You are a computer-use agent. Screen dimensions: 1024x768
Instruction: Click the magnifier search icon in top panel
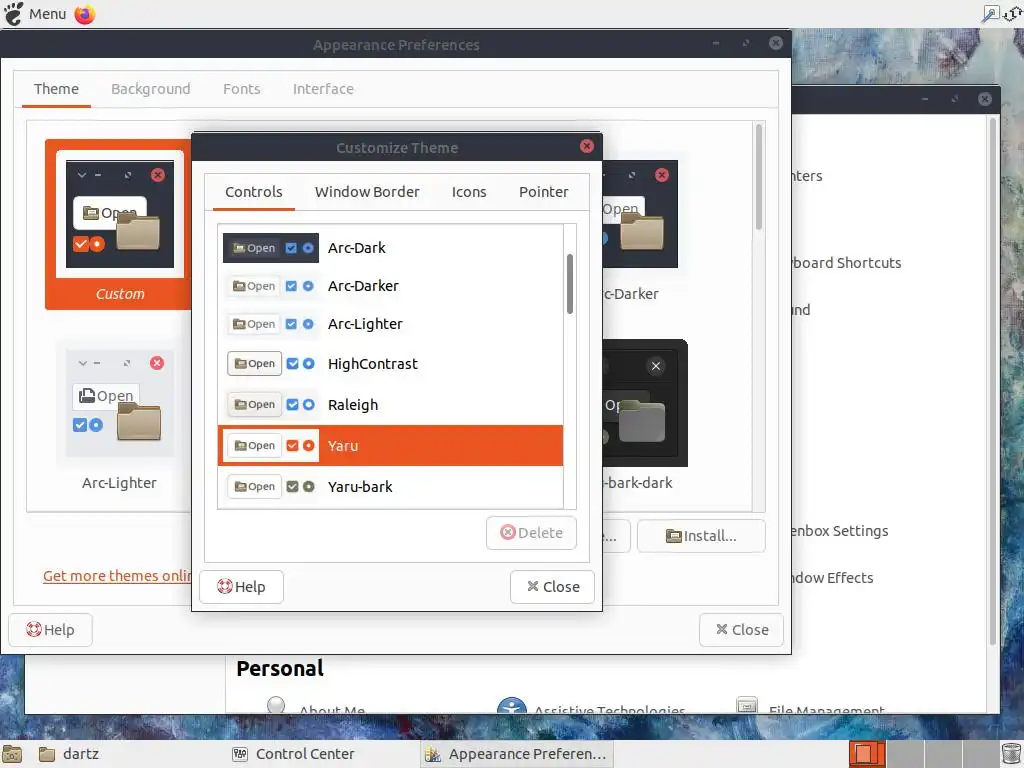click(990, 14)
